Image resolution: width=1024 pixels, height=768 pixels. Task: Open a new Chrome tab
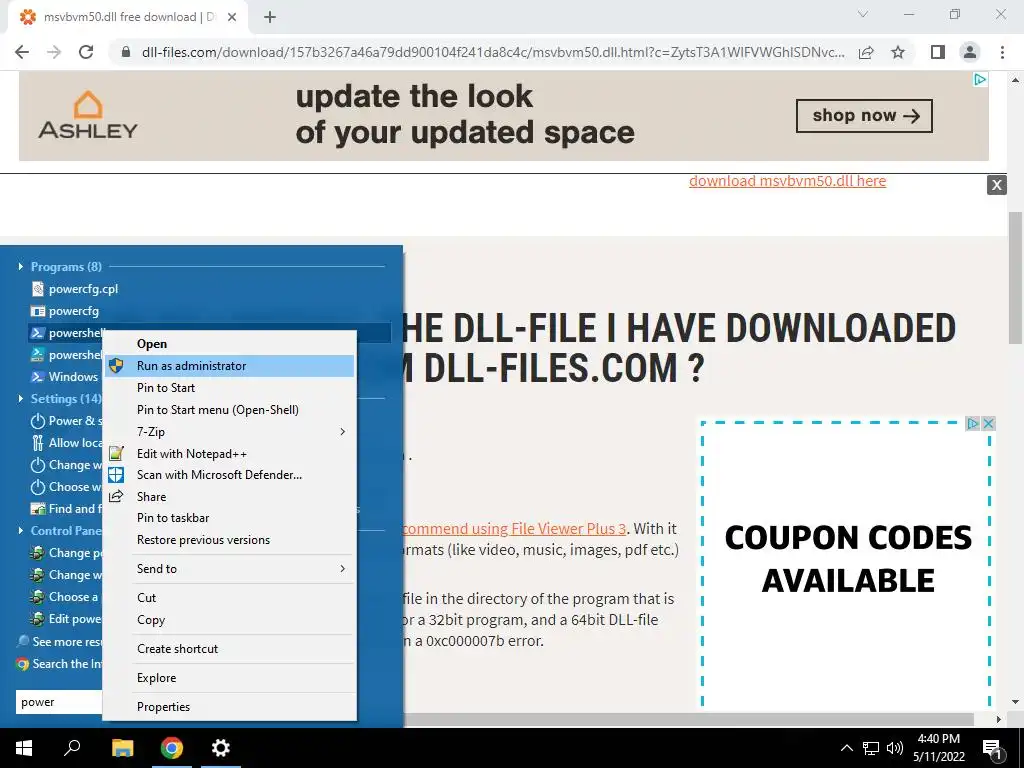(270, 17)
